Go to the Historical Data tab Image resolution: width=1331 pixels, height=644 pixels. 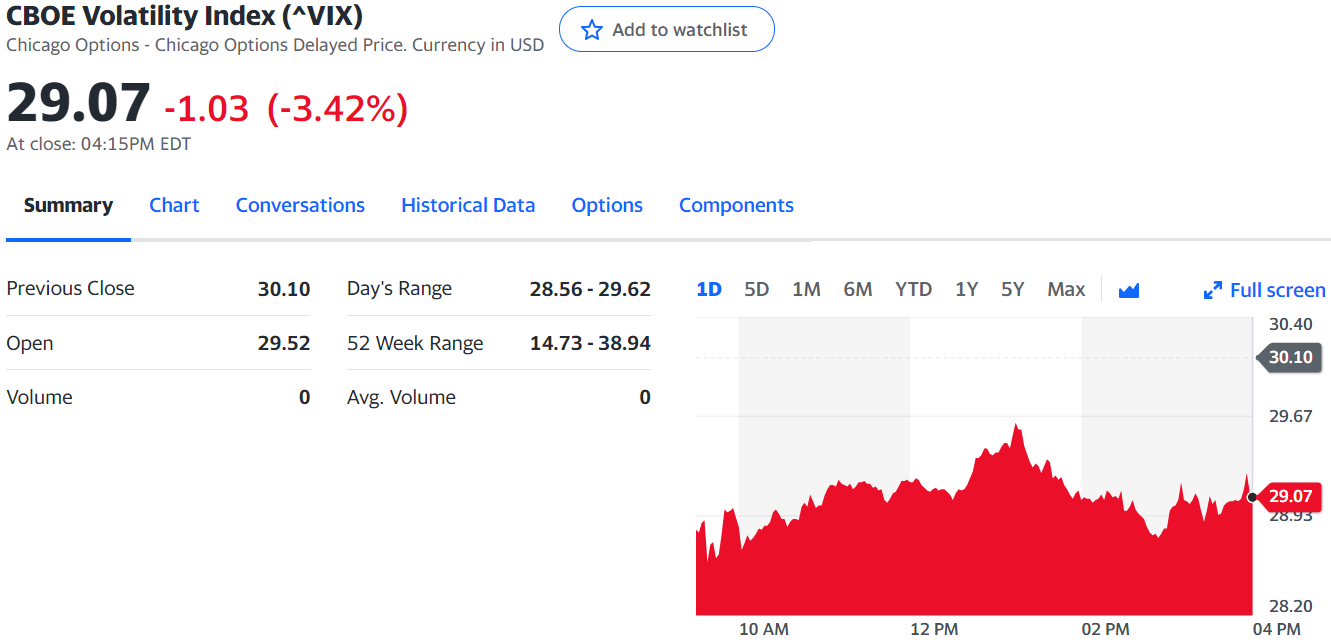coord(468,205)
